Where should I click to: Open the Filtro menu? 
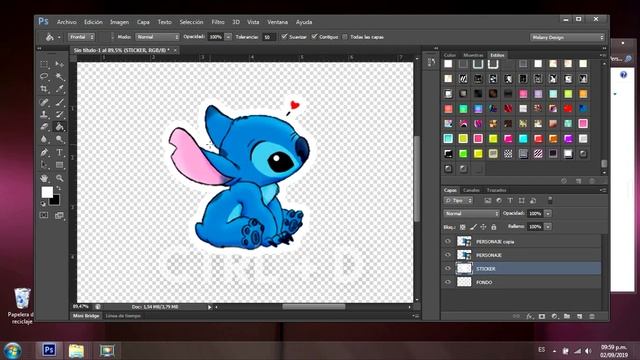pyautogui.click(x=218, y=22)
